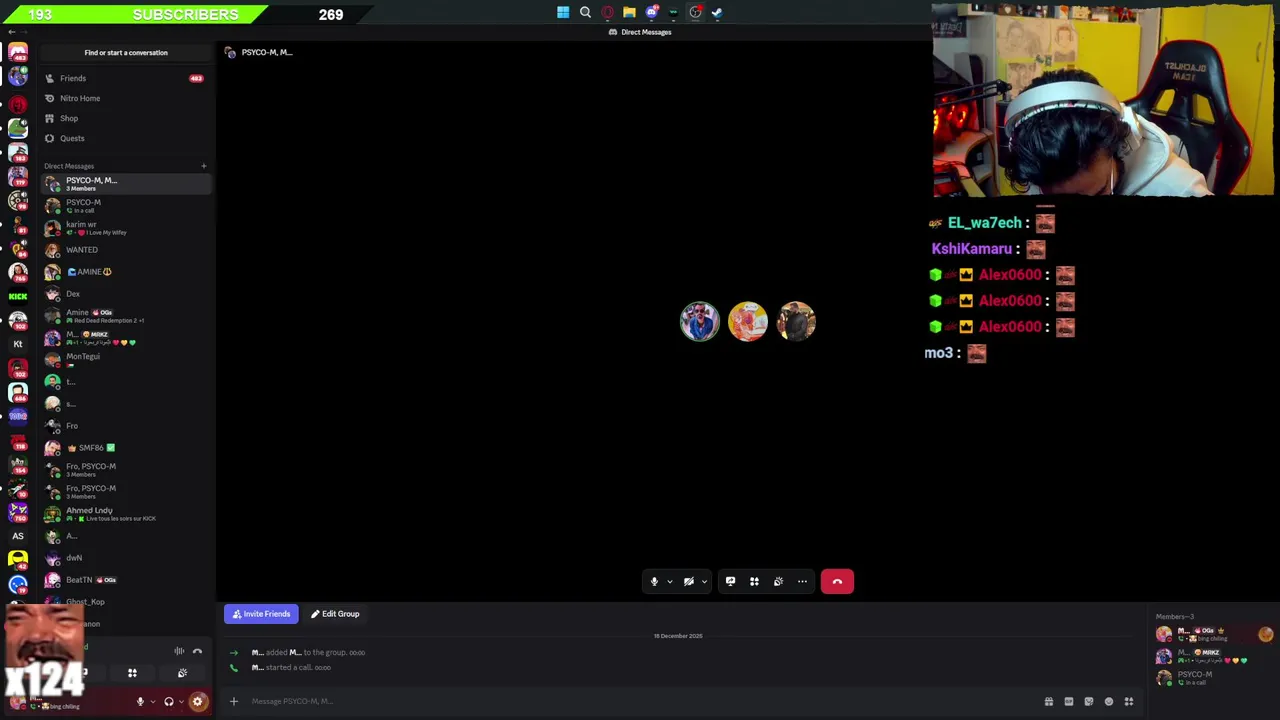The height and width of the screenshot is (720, 1280).
Task: Open DM with Dex
Action: click(125, 294)
